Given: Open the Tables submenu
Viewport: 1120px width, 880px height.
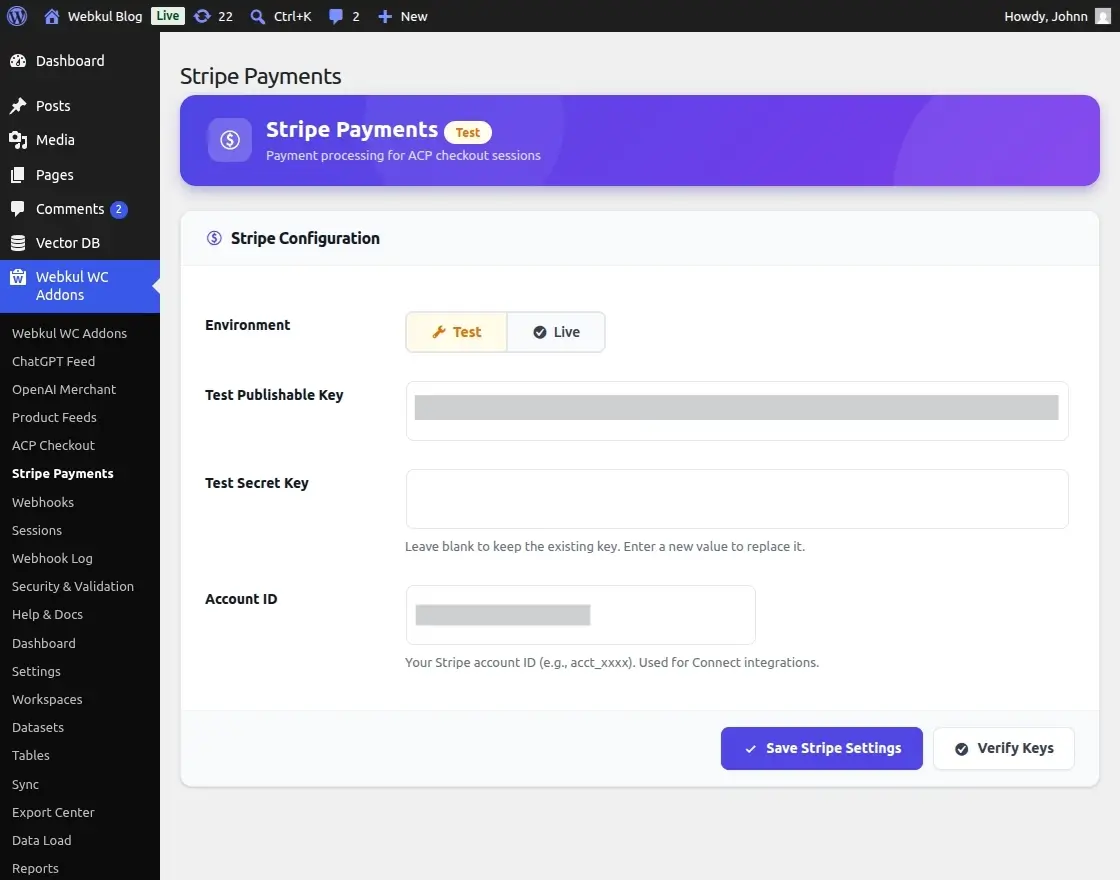Looking at the screenshot, I should [31, 755].
